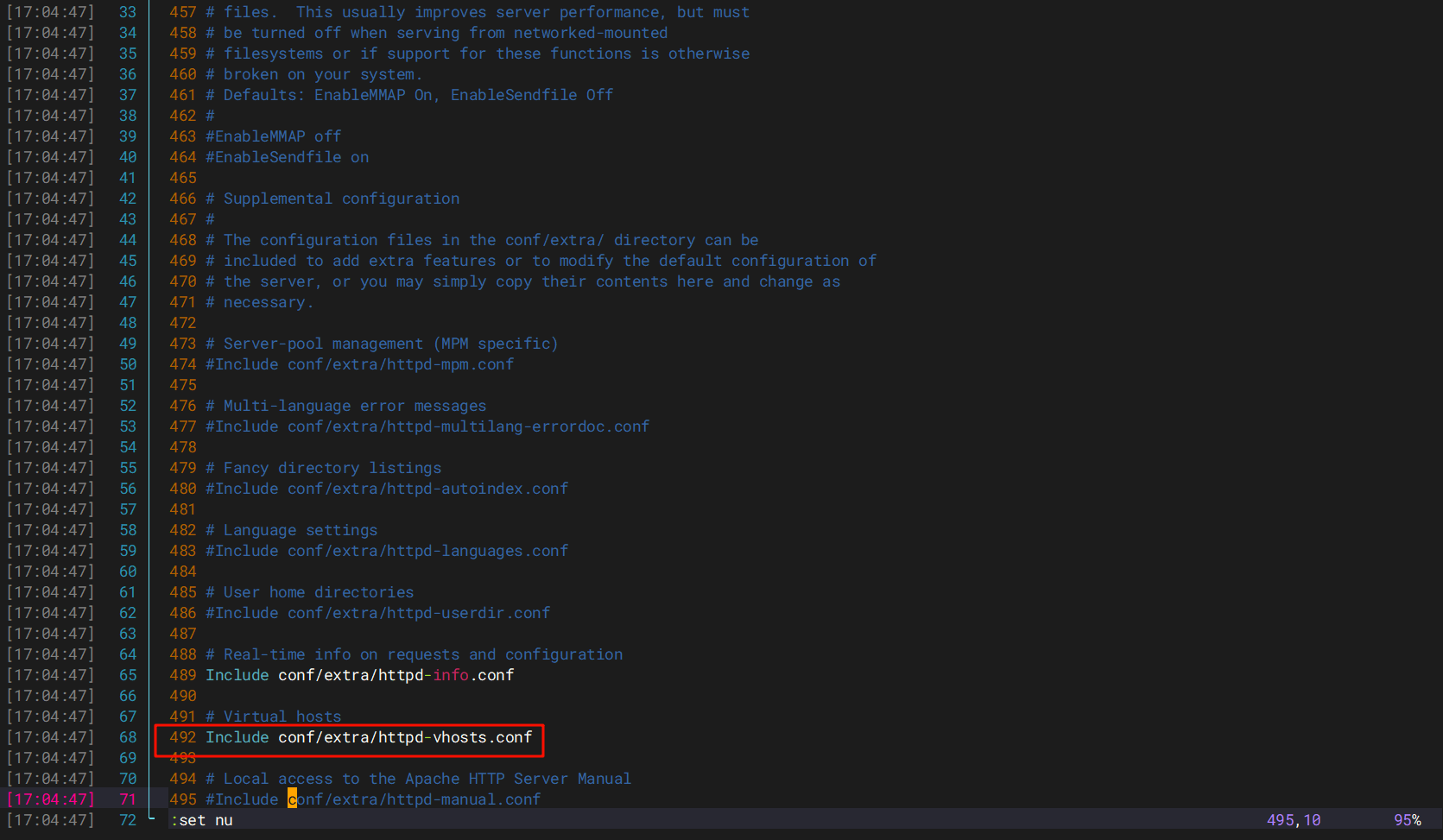Click terminal row number 72
Viewport: 1443px width, 840px height.
click(128, 820)
